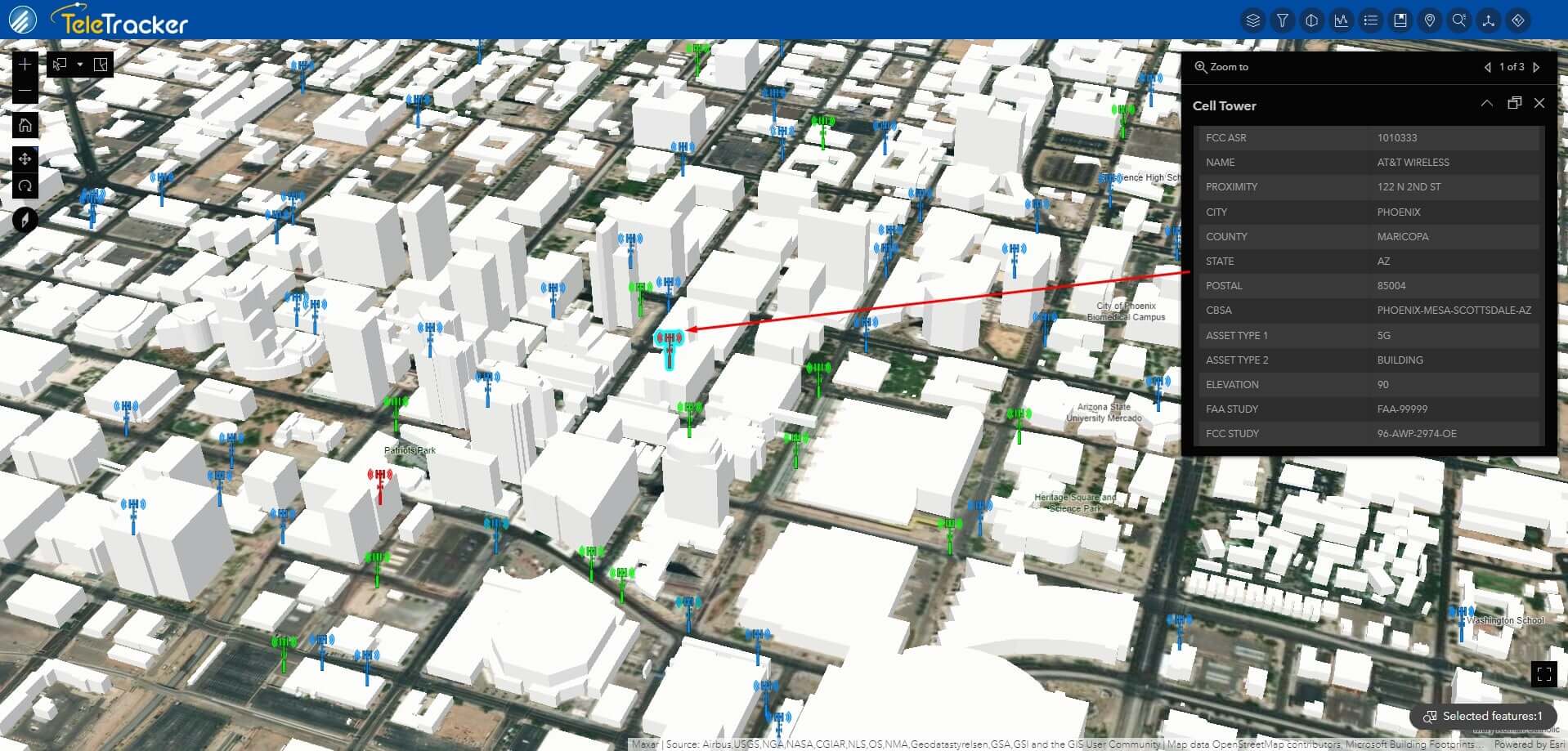
Task: Open the Bookmarks widget
Action: (x=1400, y=20)
